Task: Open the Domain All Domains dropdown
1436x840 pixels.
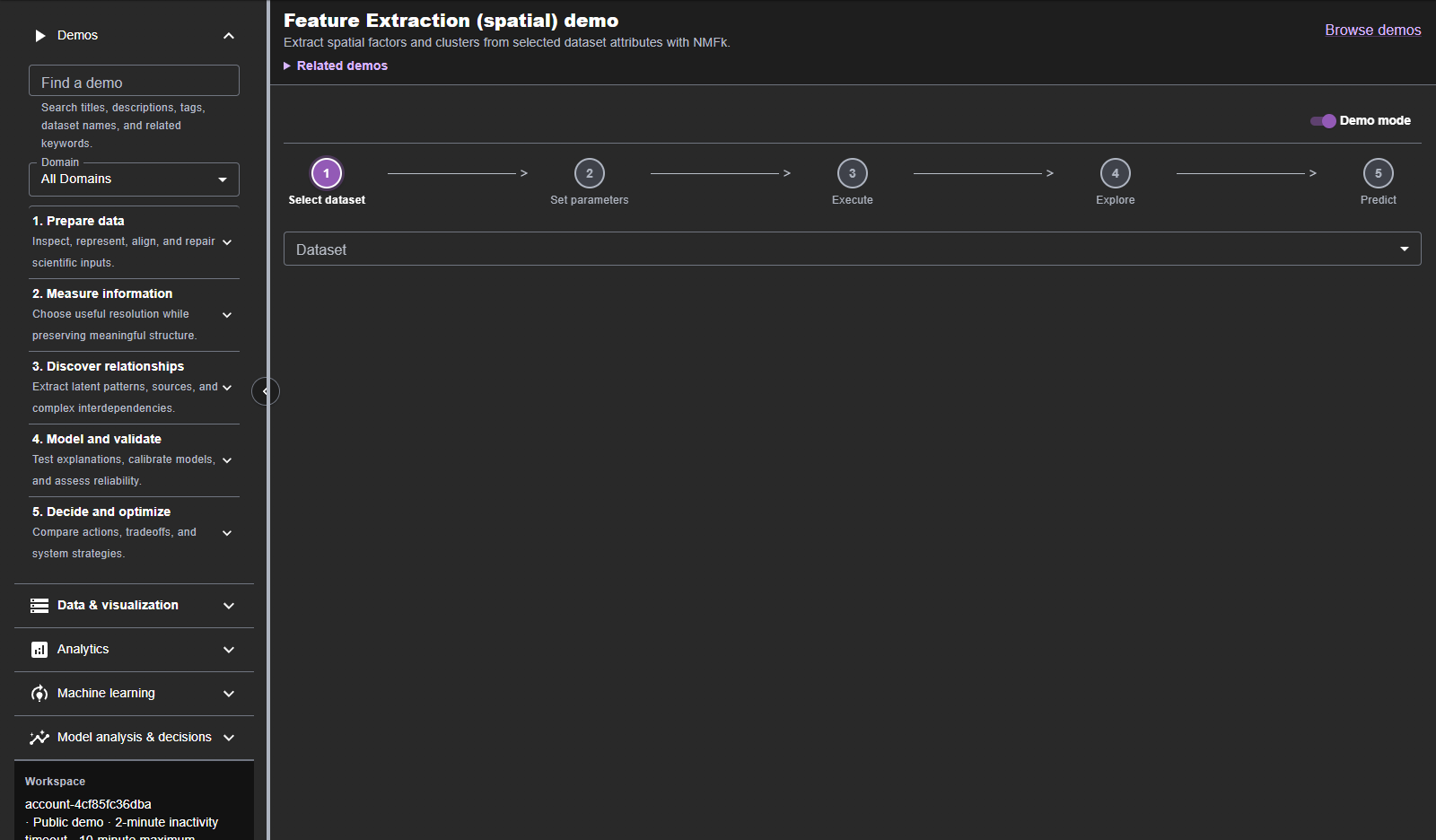Action: (134, 179)
